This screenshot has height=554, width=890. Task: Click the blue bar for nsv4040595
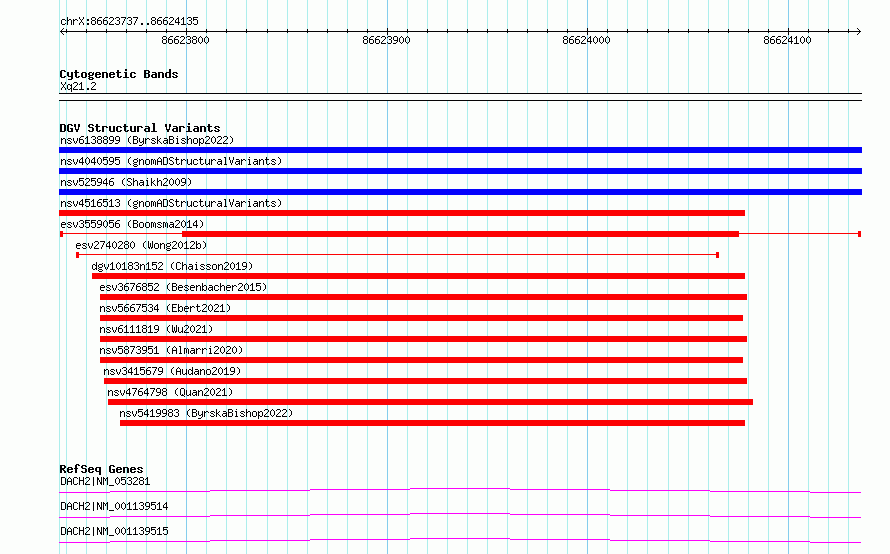tap(460, 171)
